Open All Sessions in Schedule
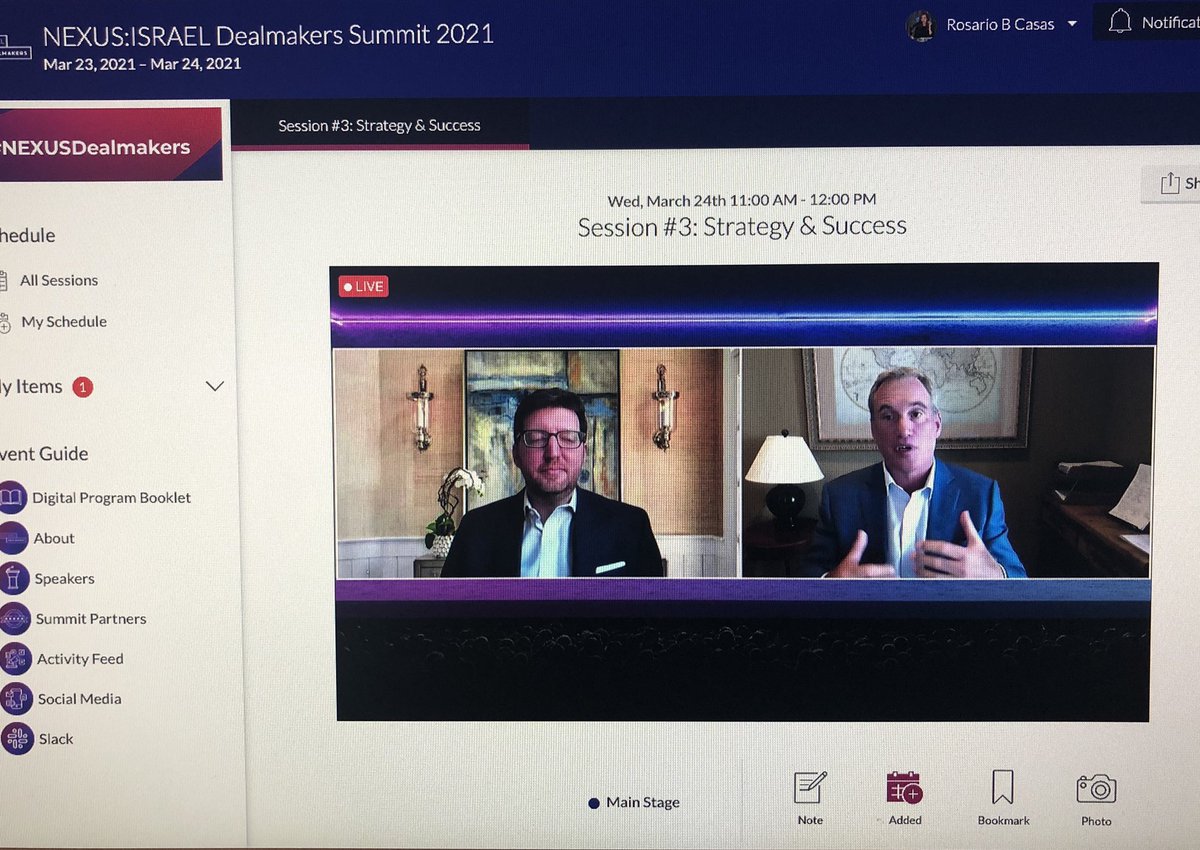Viewport: 1200px width, 850px height. click(x=59, y=280)
